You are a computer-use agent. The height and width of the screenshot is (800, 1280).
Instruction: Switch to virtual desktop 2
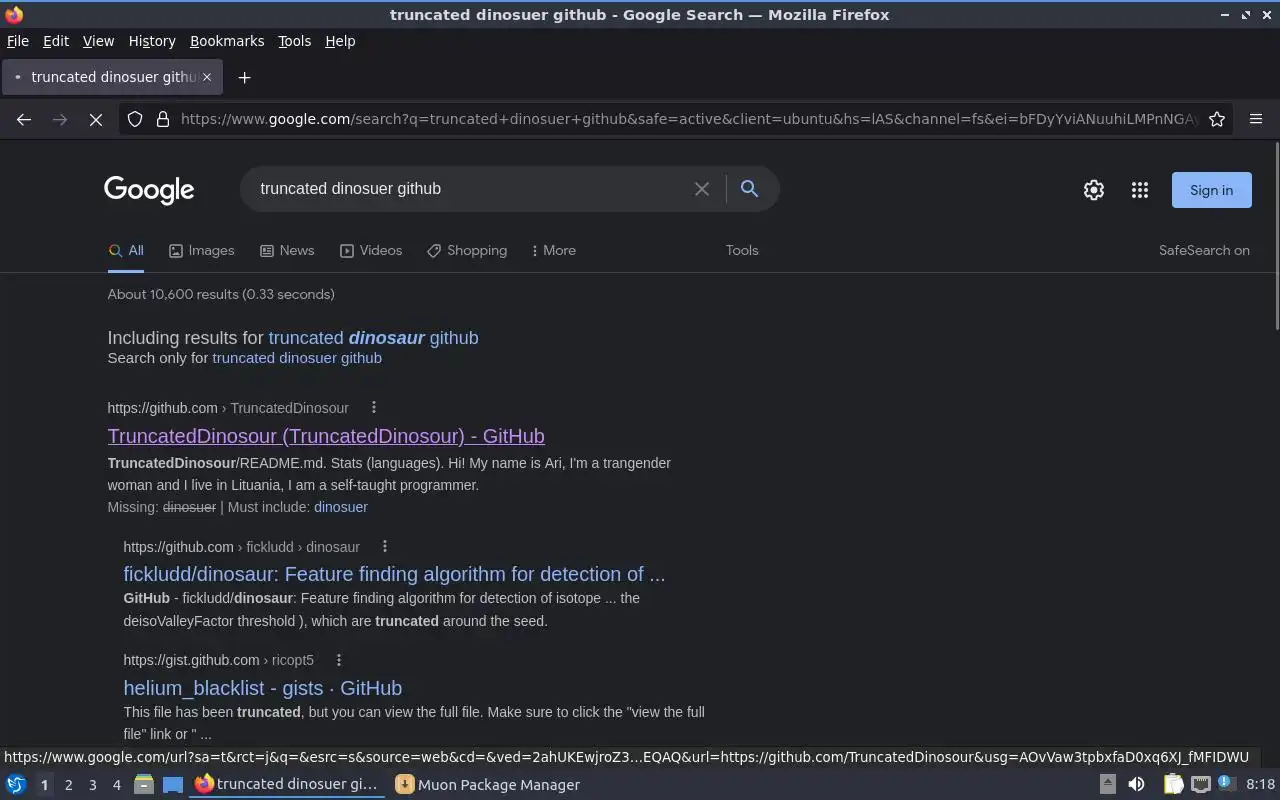(68, 785)
